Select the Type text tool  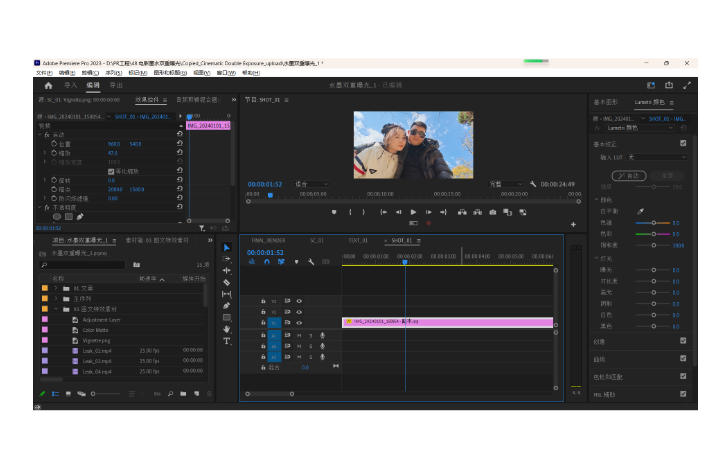pos(226,341)
